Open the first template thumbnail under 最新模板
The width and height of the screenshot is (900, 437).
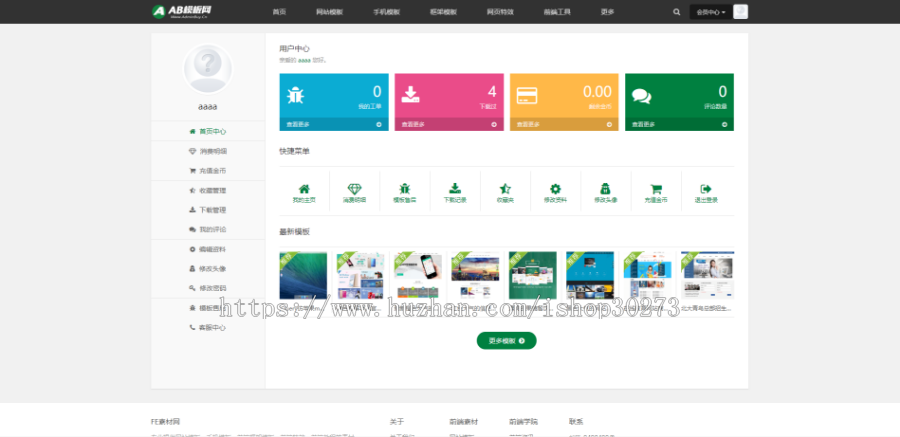point(303,276)
